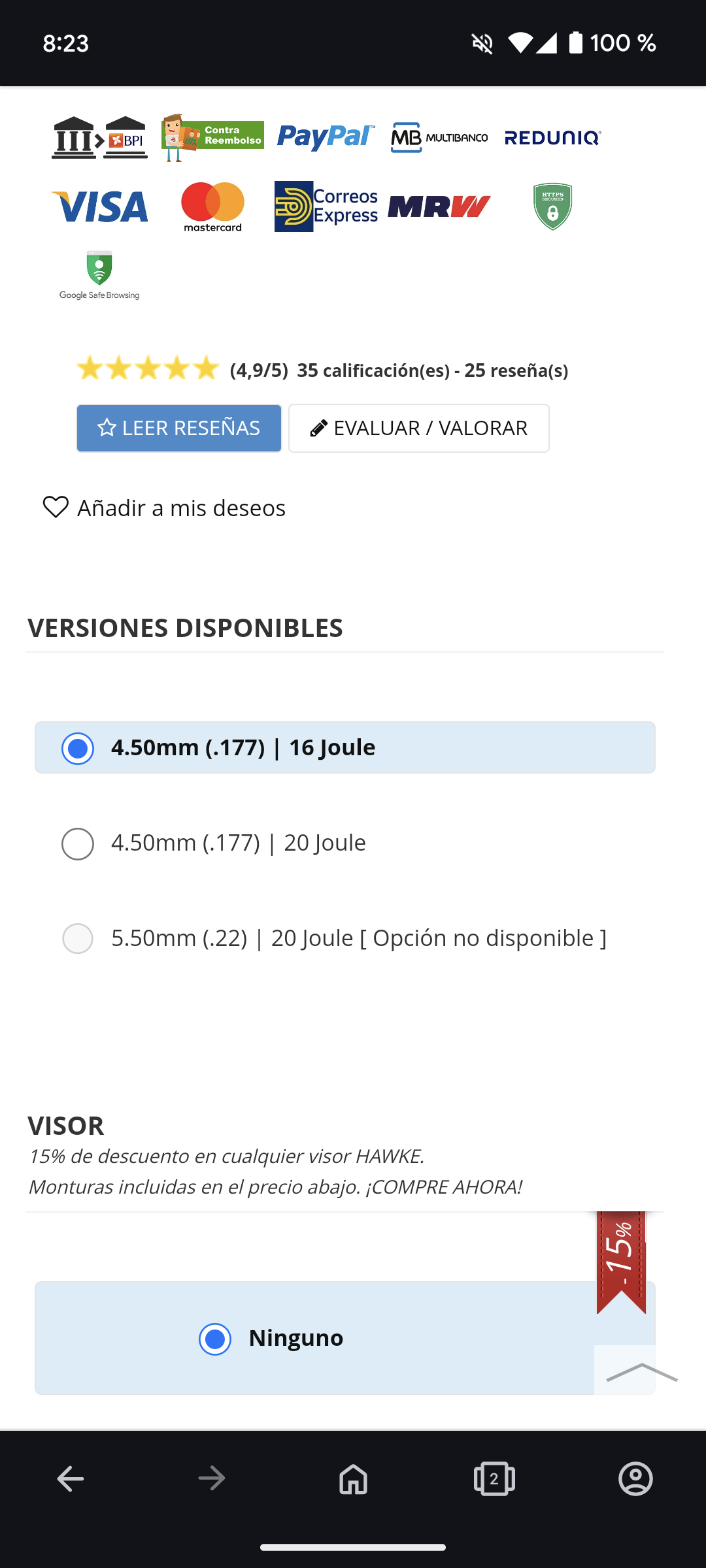Open the browser profile account icon
Screen dimensions: 706x1568
pyautogui.click(x=635, y=1478)
